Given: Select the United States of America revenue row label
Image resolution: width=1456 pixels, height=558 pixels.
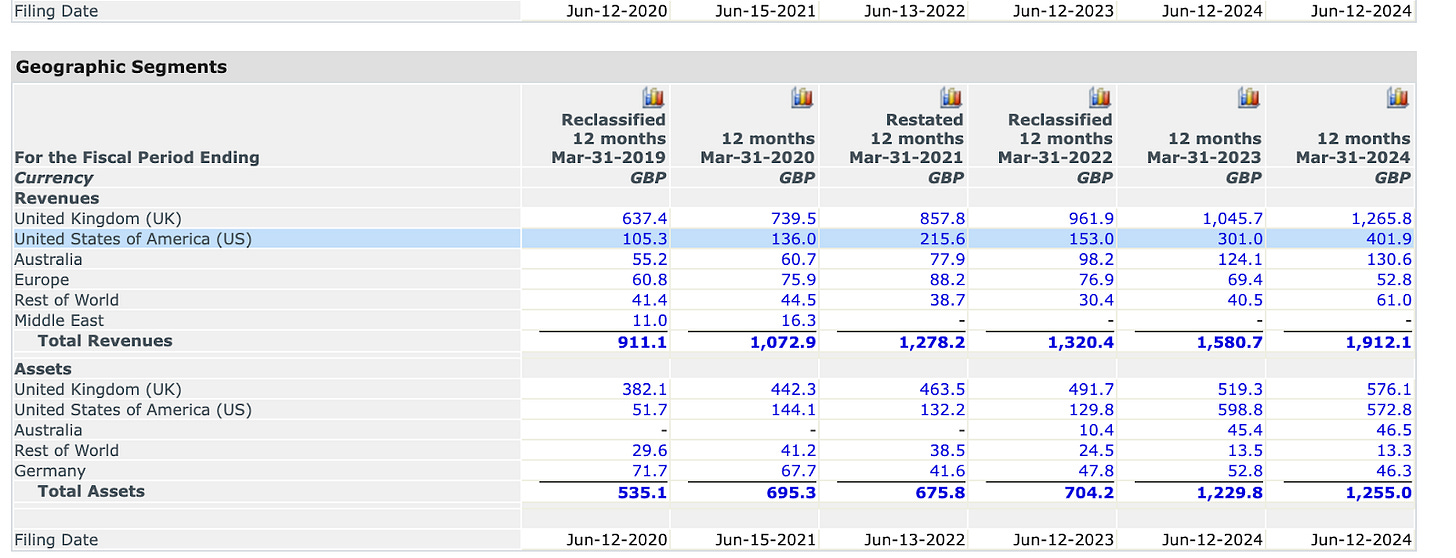Looking at the screenshot, I should (133, 239).
